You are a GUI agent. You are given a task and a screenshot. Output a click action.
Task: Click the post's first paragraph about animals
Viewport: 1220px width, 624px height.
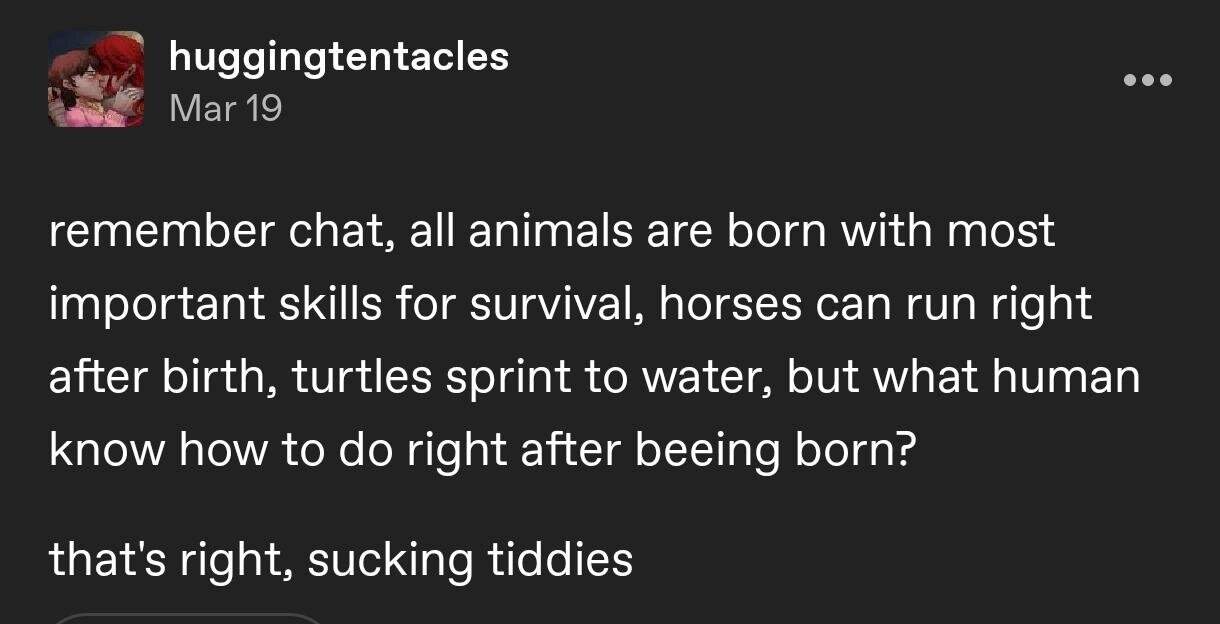595,341
